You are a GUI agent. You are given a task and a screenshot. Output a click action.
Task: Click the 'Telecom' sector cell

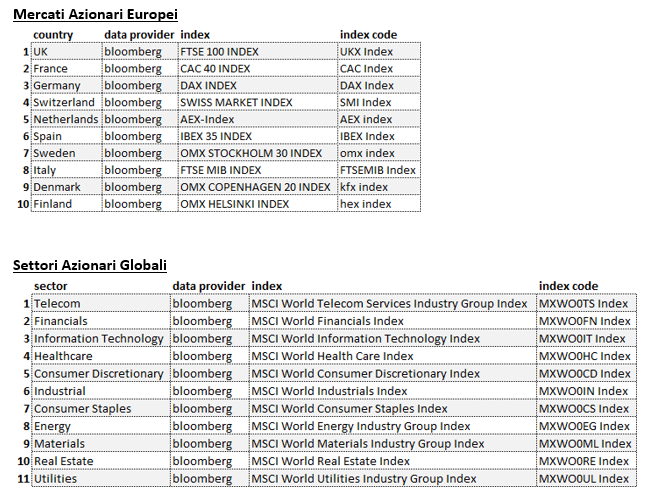point(101,303)
